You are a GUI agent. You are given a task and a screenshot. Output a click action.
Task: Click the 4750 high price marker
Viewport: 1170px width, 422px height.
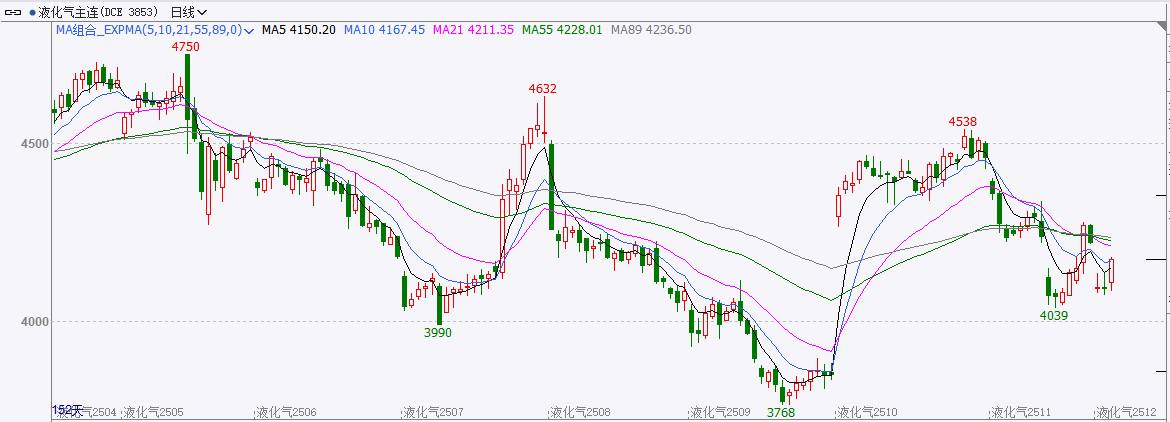click(x=185, y=47)
